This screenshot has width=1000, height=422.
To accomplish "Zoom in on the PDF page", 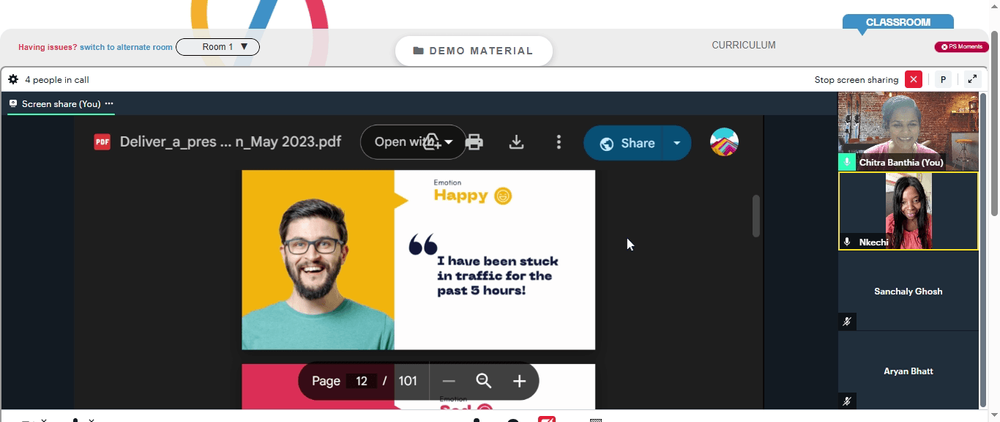I will click(519, 381).
